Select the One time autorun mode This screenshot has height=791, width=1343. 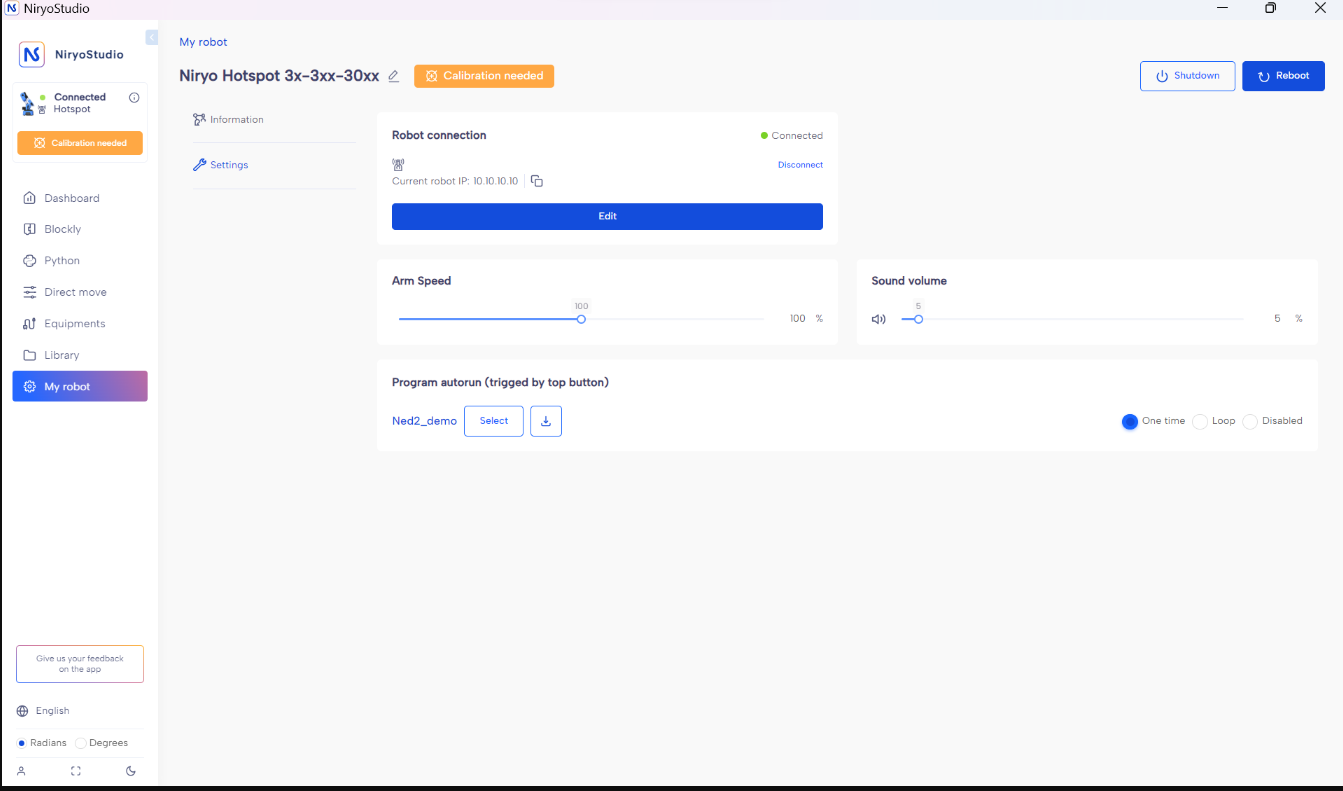[x=1130, y=422]
